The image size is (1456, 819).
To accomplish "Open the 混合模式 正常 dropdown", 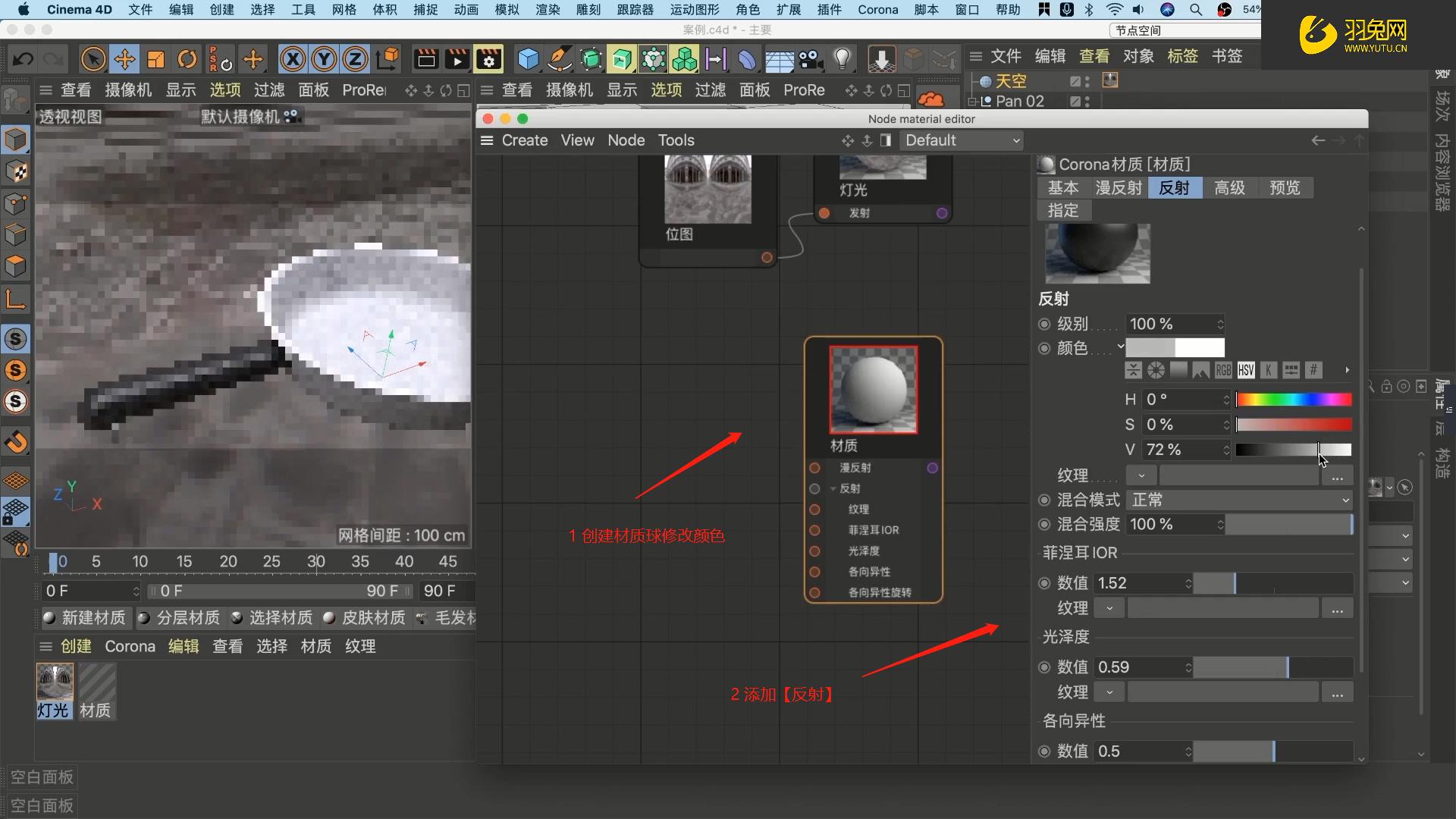I will pos(1240,500).
